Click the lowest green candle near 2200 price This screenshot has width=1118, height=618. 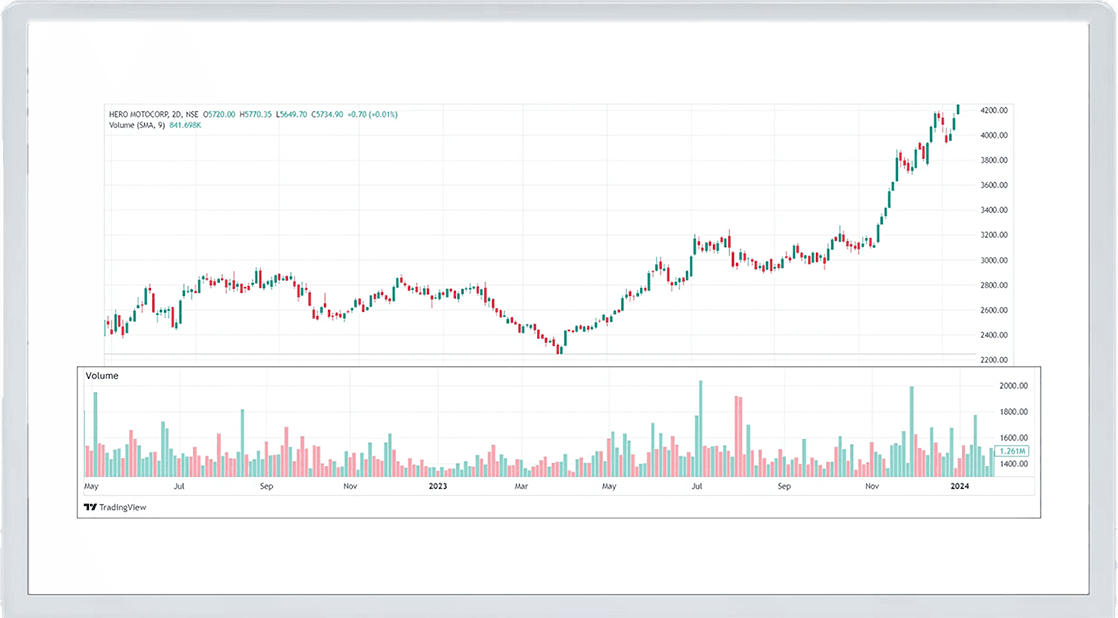[561, 343]
